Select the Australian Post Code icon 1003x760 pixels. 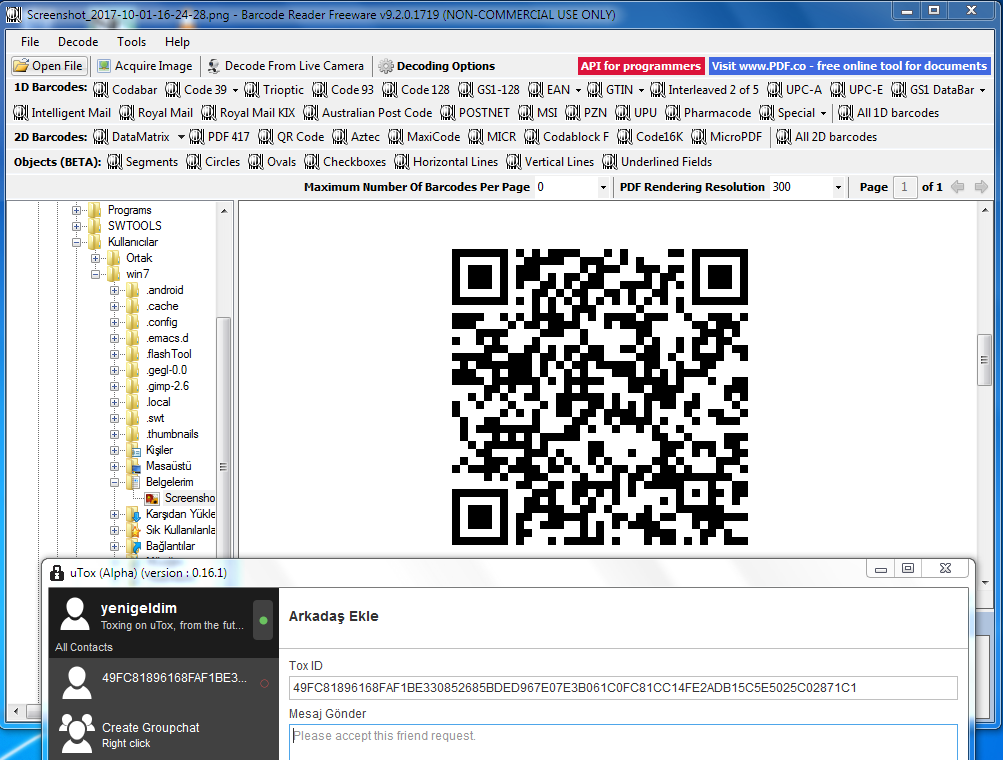click(x=311, y=113)
